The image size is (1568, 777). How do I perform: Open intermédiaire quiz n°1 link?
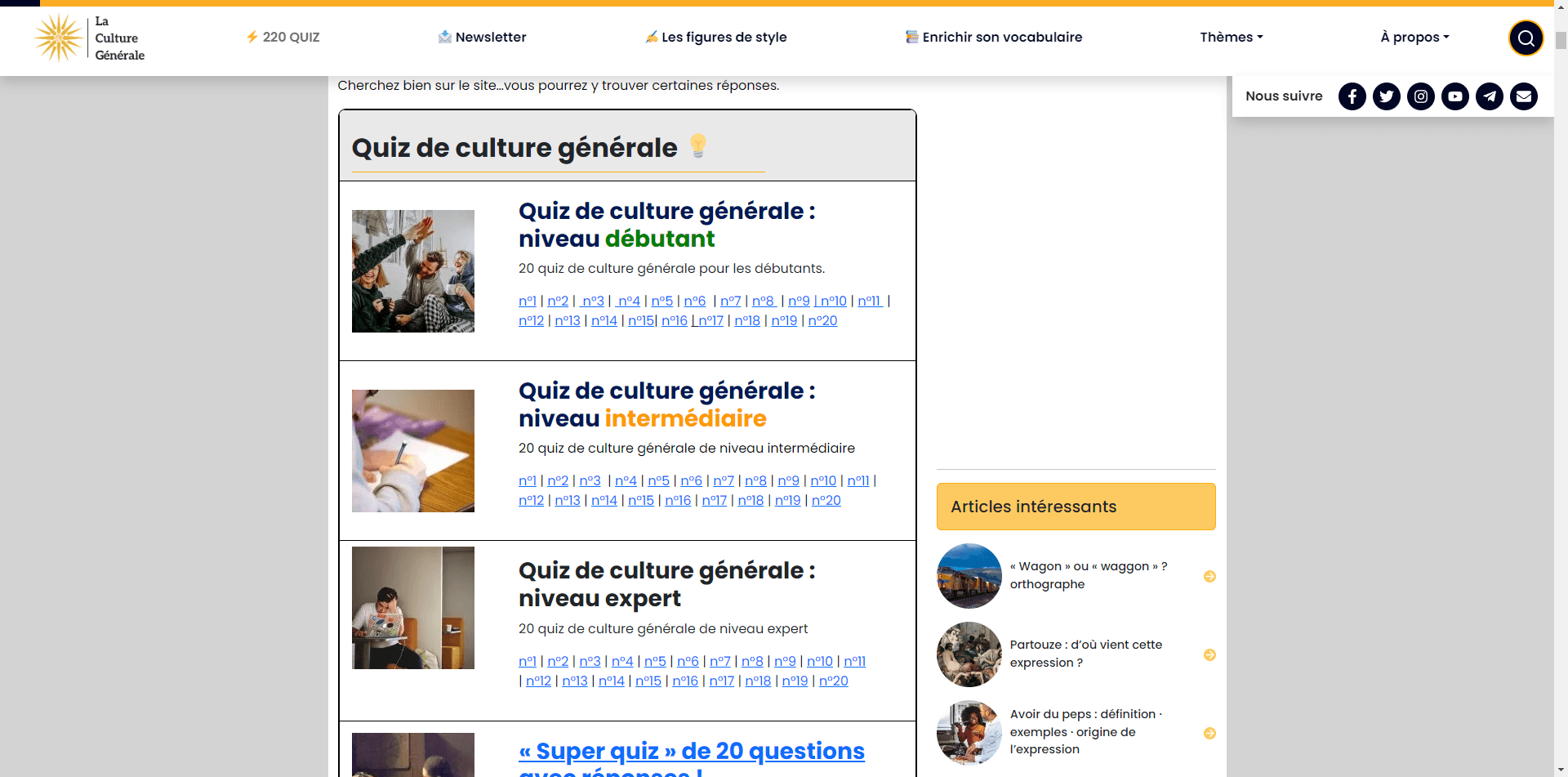point(528,481)
